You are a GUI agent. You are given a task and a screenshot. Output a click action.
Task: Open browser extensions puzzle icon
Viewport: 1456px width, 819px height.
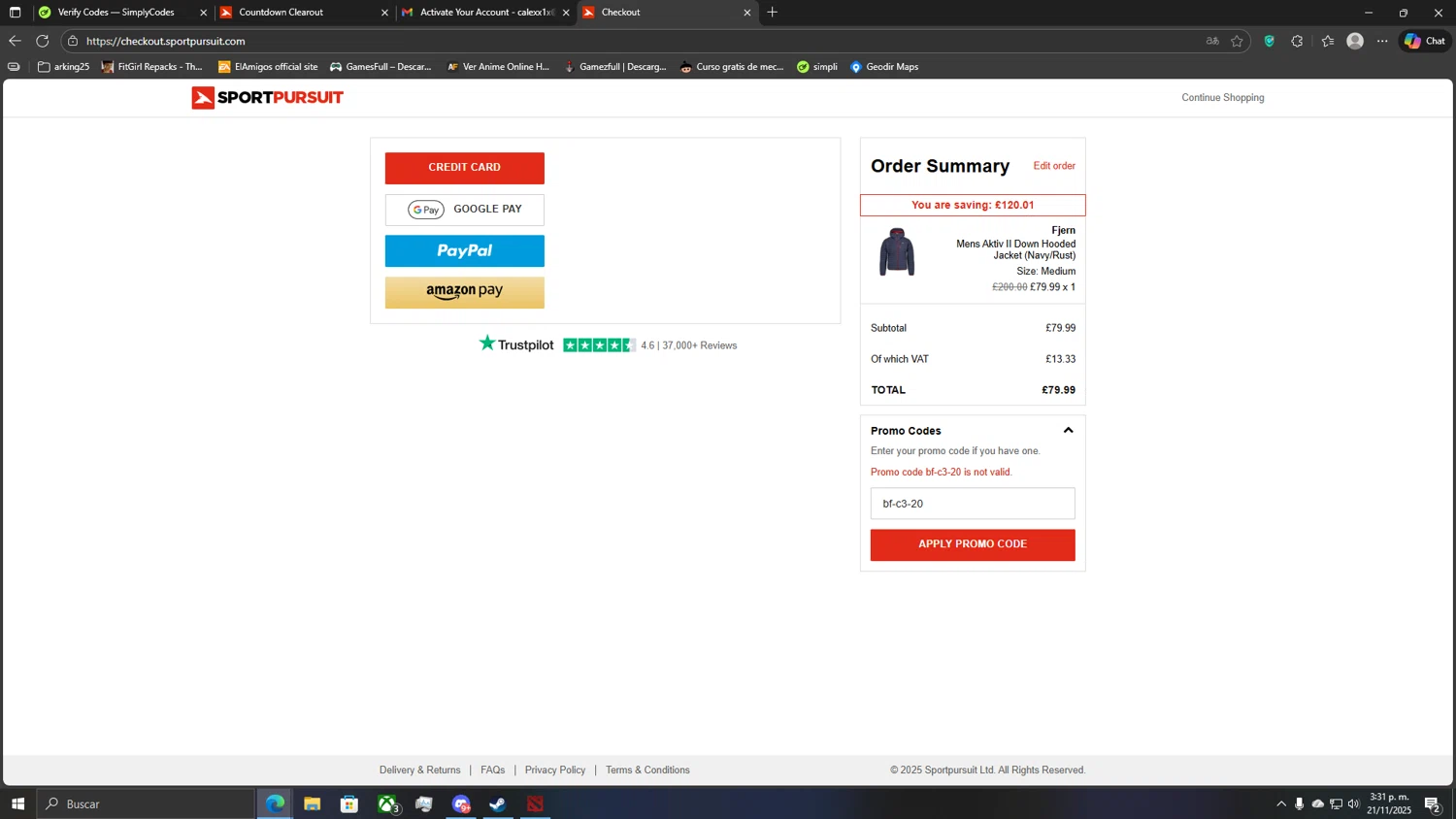1297,41
